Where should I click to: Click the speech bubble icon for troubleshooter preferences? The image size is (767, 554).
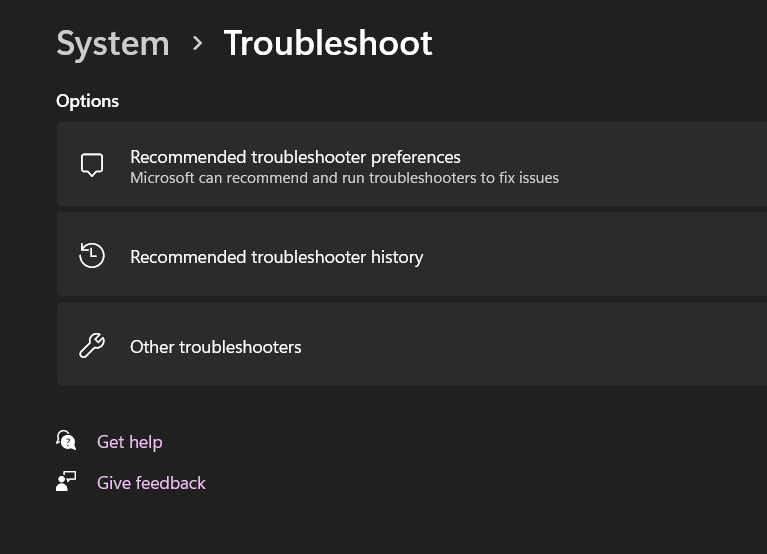coord(92,165)
